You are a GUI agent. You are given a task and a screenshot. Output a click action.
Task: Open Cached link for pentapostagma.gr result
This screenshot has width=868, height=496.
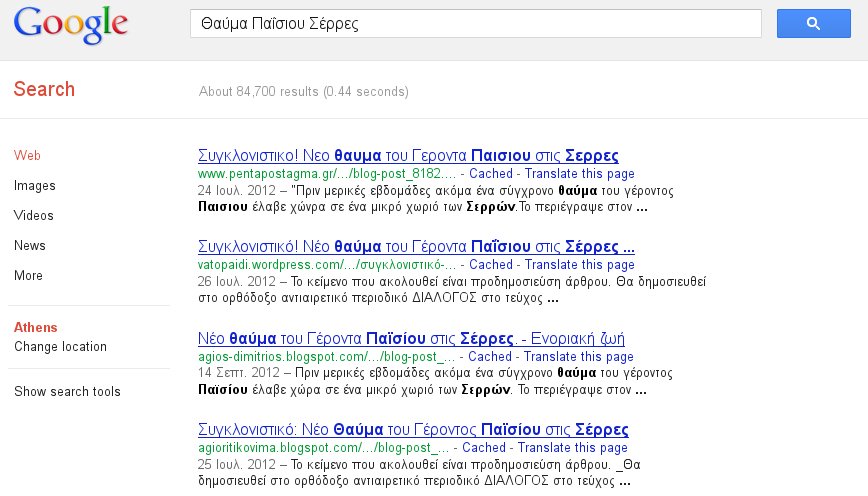pyautogui.click(x=491, y=174)
